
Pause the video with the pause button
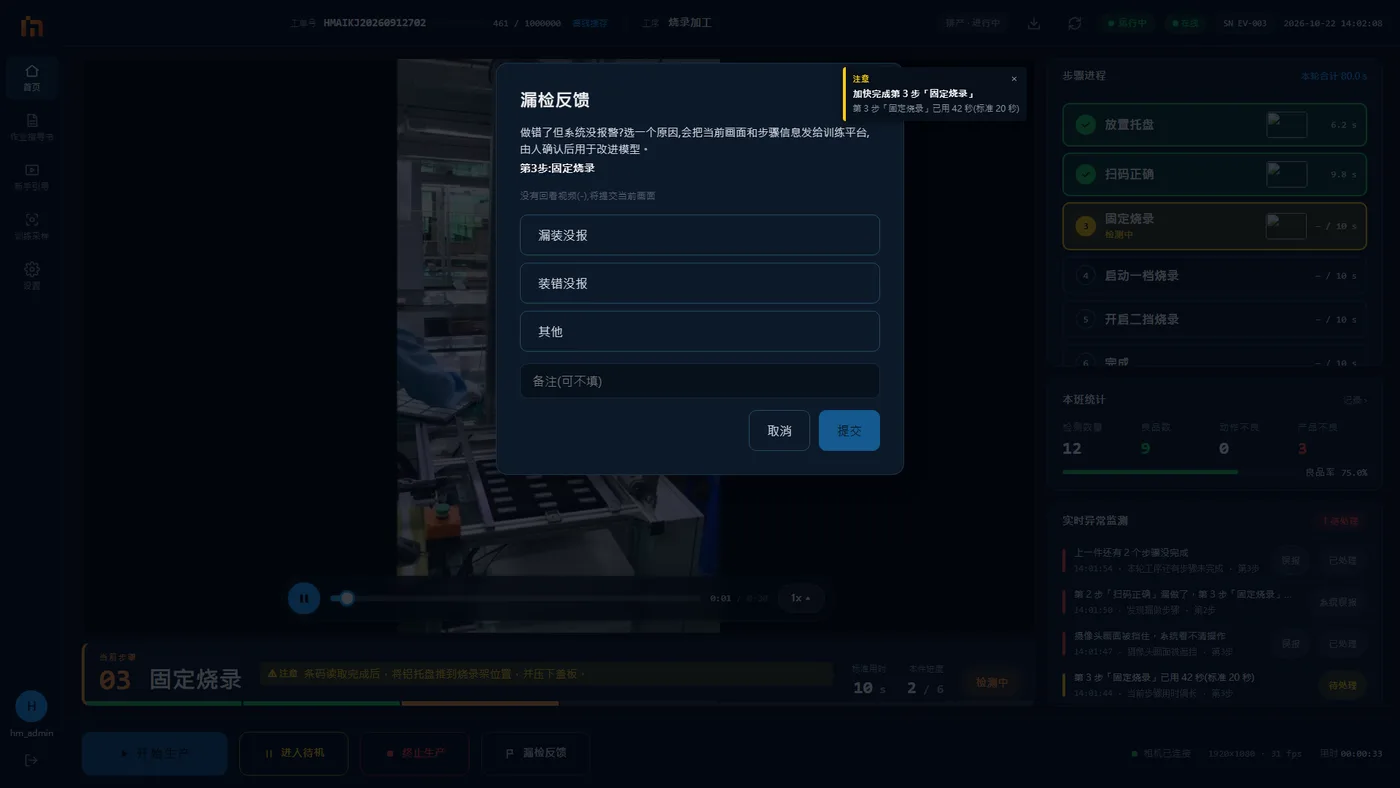point(304,598)
